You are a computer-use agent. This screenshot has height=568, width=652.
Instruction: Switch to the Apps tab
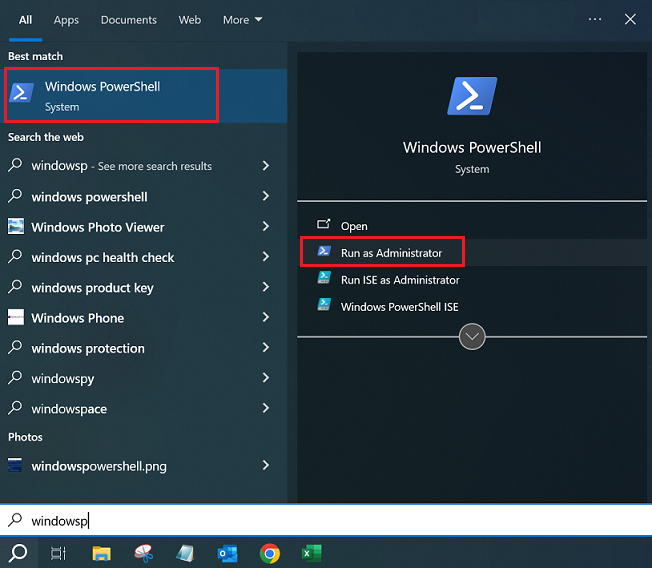[66, 20]
